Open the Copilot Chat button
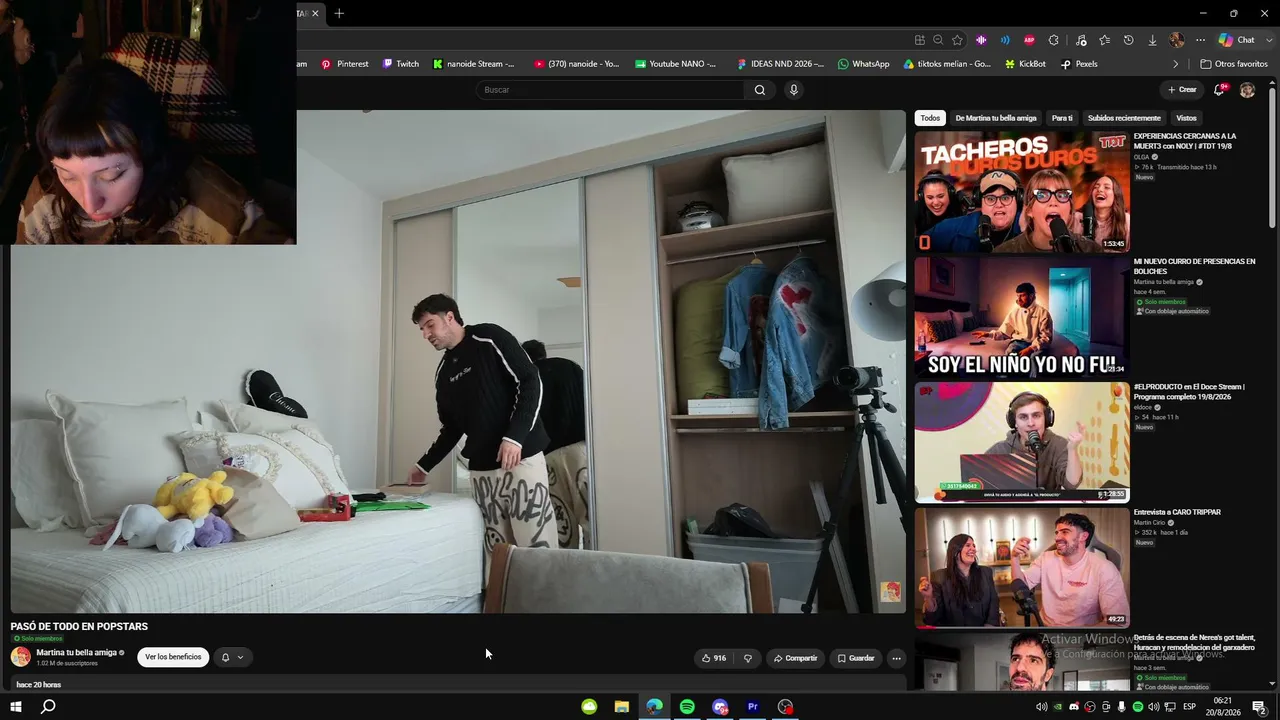Screen dimensions: 1280x720 pyautogui.click(x=1237, y=40)
